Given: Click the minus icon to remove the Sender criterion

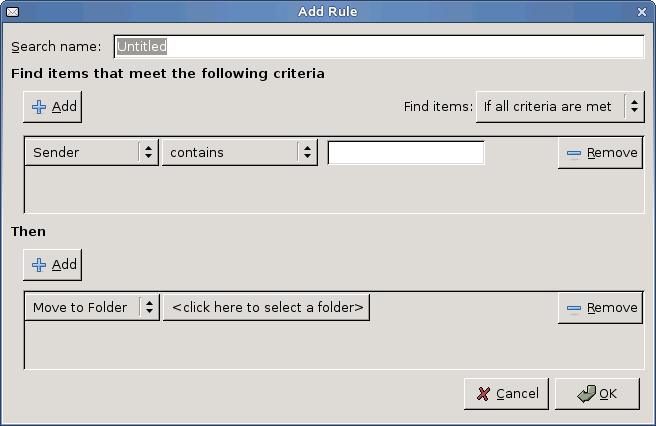Looking at the screenshot, I should click(x=574, y=153).
